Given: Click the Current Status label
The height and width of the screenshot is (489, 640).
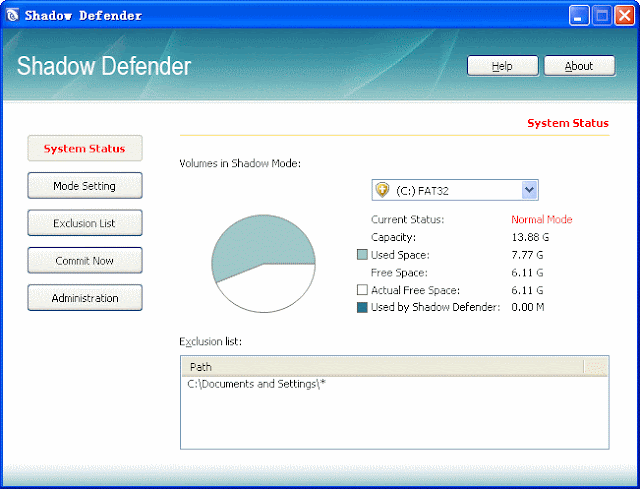Looking at the screenshot, I should (x=407, y=220).
